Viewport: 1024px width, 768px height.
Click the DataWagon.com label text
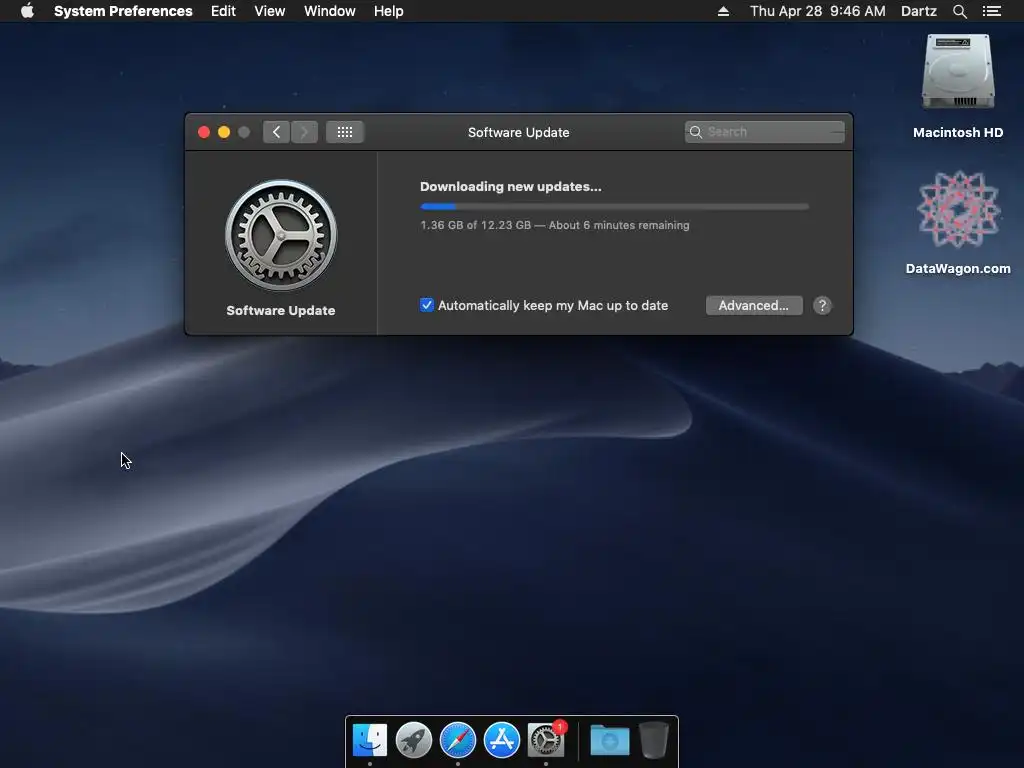958,268
